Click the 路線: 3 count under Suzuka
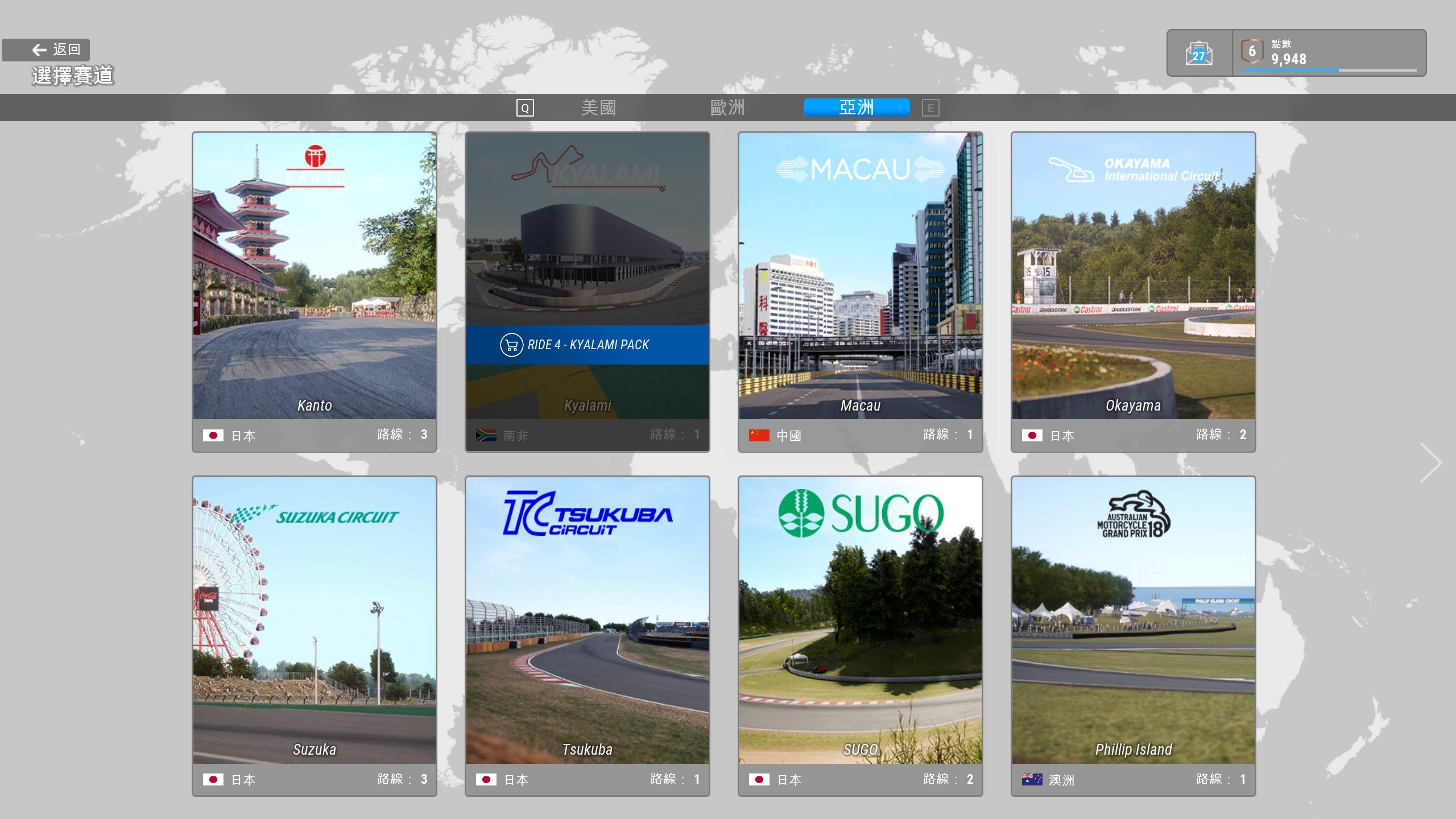The width and height of the screenshot is (1456, 819). pos(402,779)
